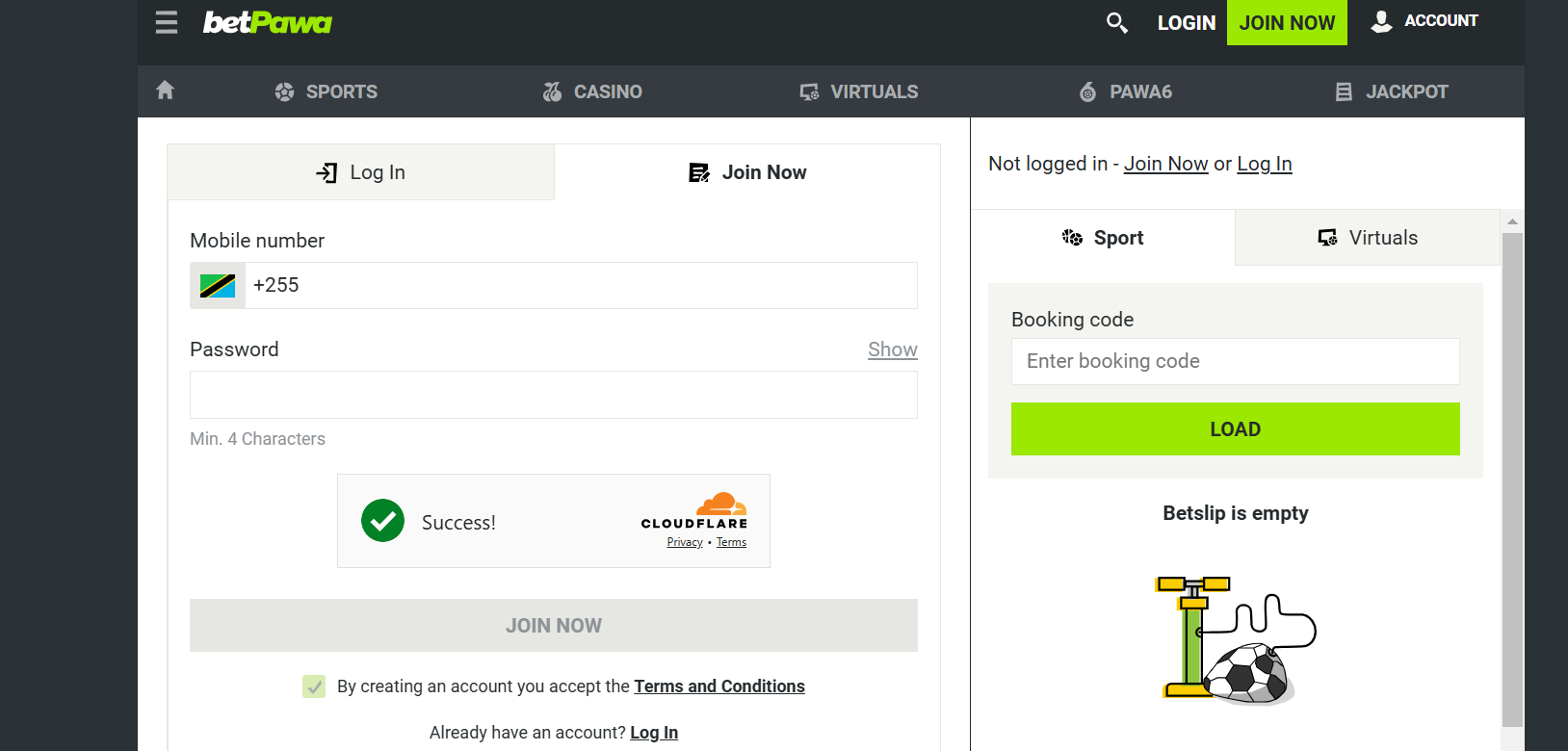
Task: Open the Pawa6 menu item
Action: (x=1125, y=91)
